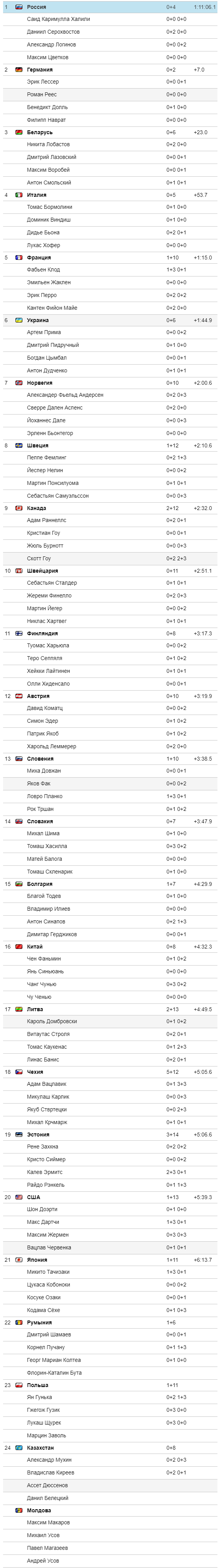Click the Франция team name
219x1568 pixels.
(39, 258)
